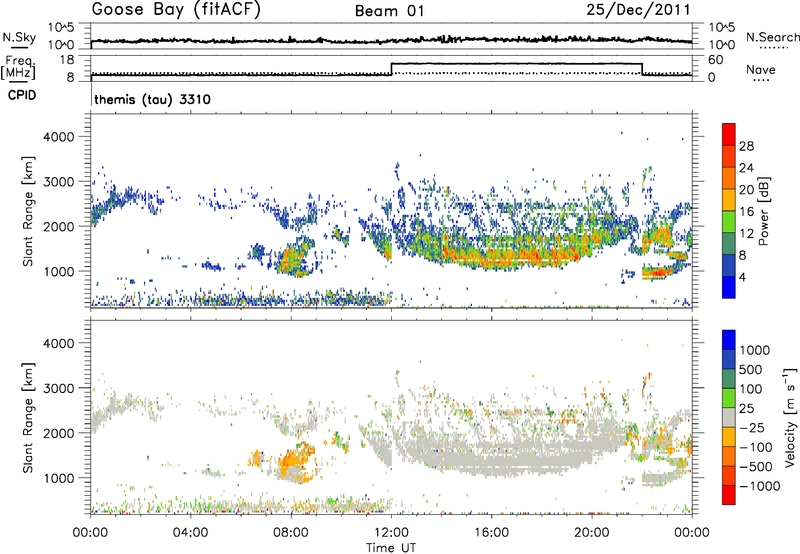Click the '20:00' time axis tick label
The image size is (800, 554).
[x=592, y=533]
